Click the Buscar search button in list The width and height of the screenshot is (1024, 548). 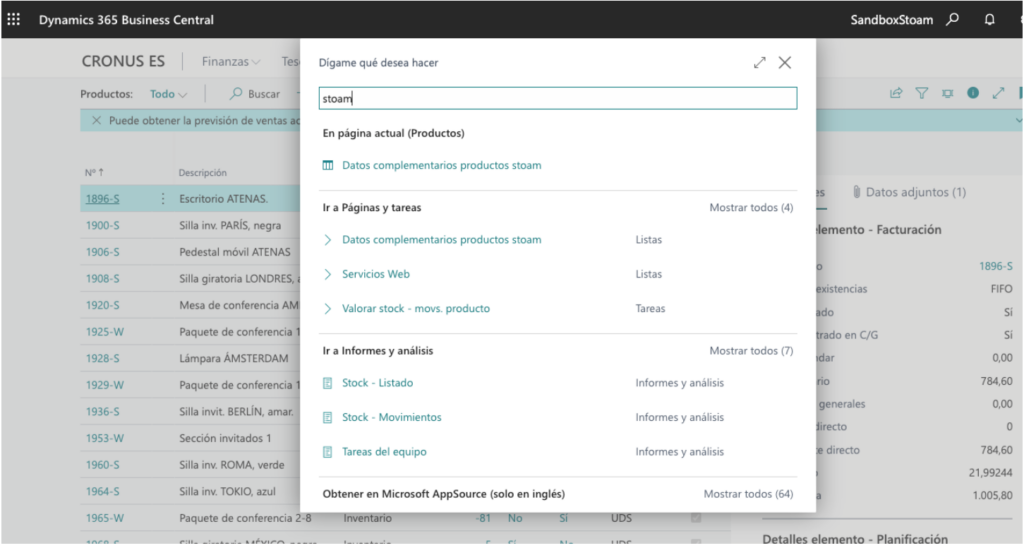[x=255, y=94]
